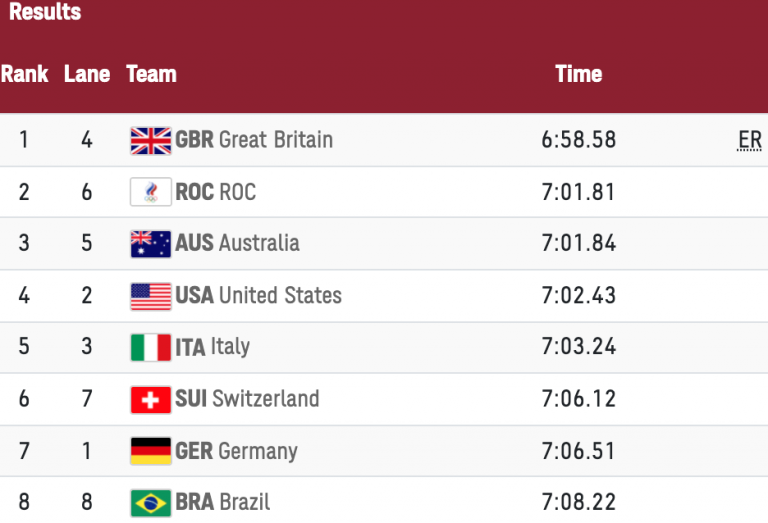The width and height of the screenshot is (768, 523).
Task: Click the Team column header
Action: [x=151, y=74]
